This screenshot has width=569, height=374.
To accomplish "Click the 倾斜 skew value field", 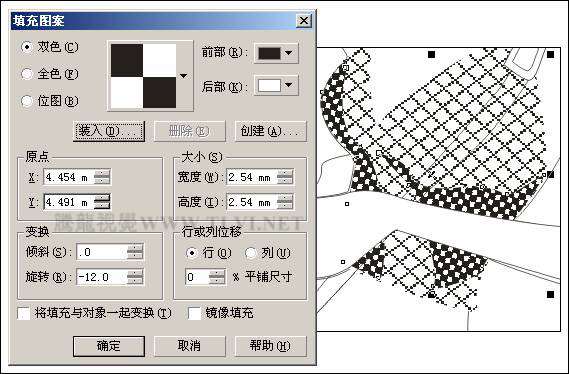I will pos(102,252).
